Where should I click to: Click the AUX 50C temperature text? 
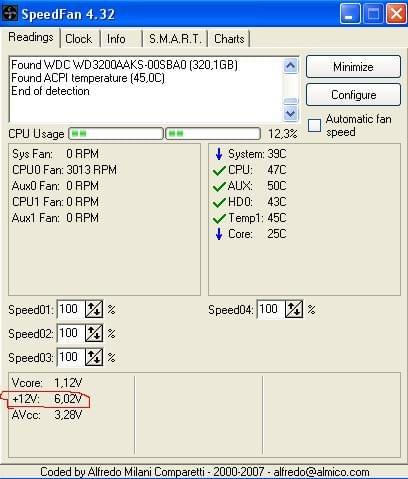[257, 186]
